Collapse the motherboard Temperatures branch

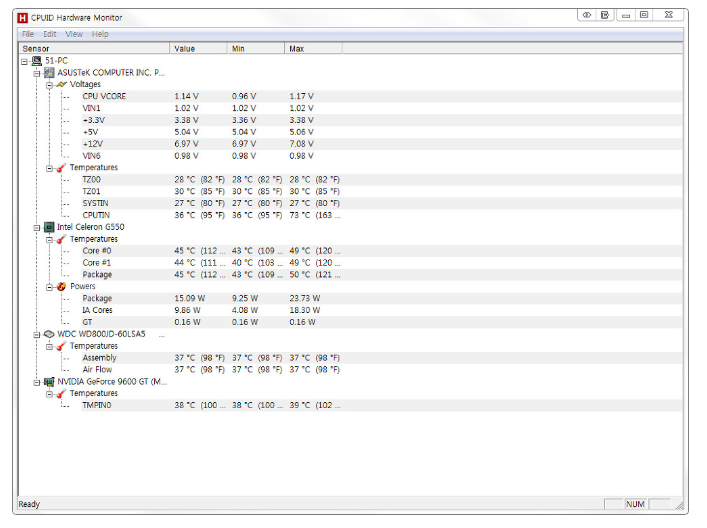[49, 168]
